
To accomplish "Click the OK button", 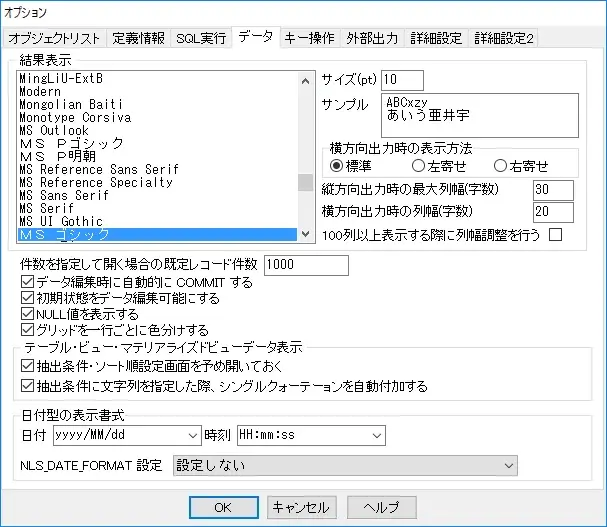I will pos(223,506).
